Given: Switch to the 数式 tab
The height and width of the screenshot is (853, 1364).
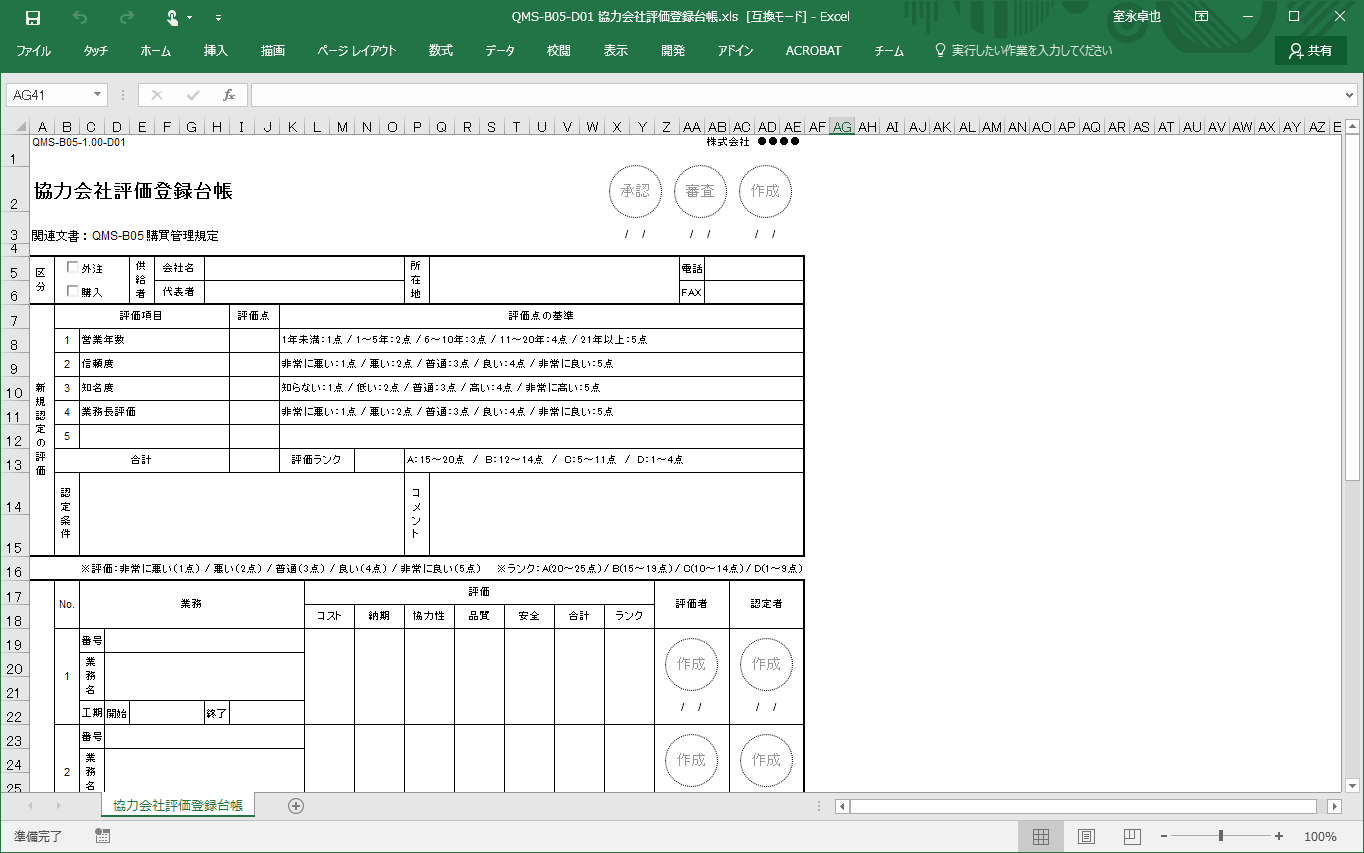Looking at the screenshot, I should pos(441,51).
